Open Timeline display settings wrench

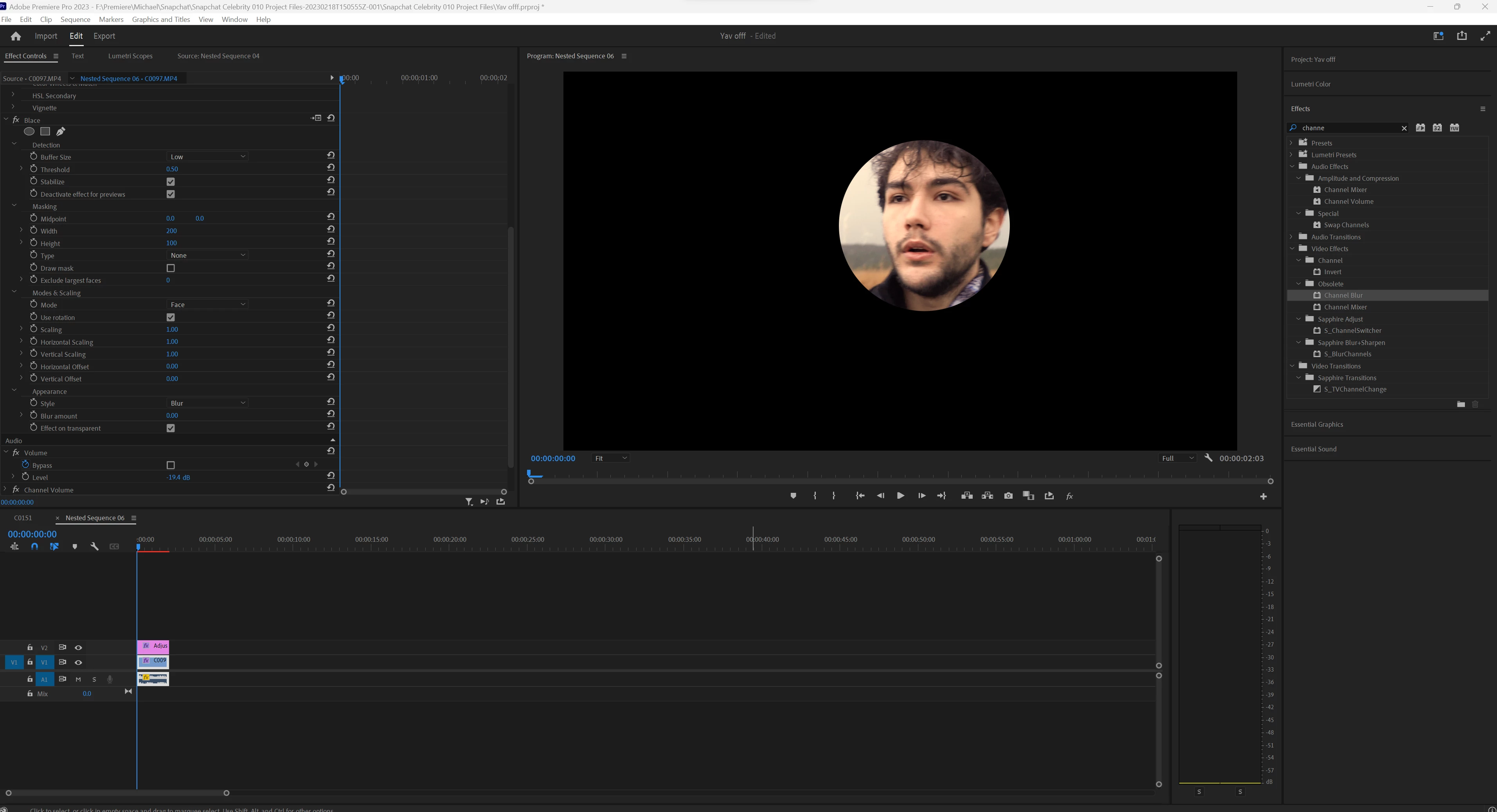[94, 546]
